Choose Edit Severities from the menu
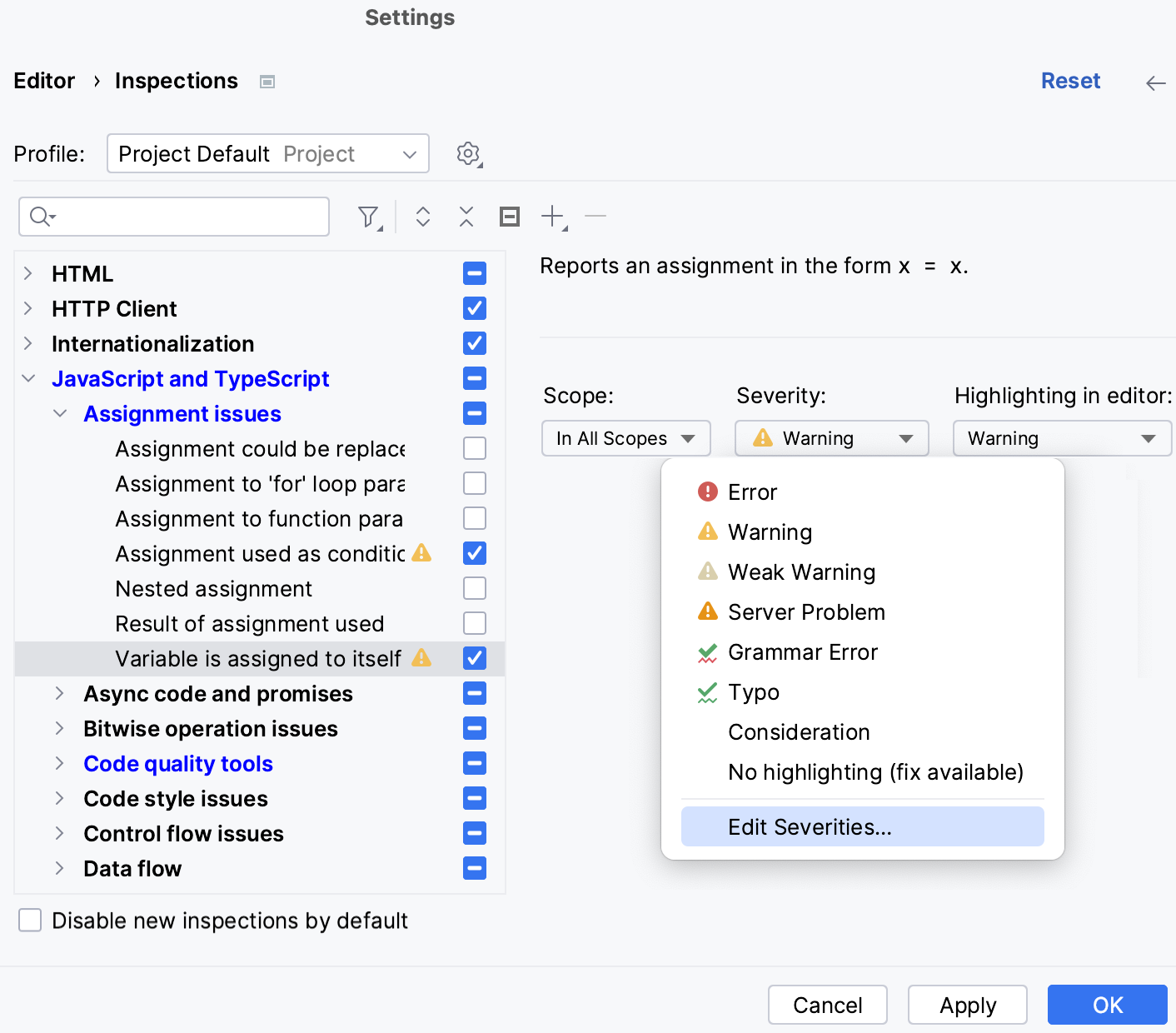The height and width of the screenshot is (1033, 1176). (810, 826)
